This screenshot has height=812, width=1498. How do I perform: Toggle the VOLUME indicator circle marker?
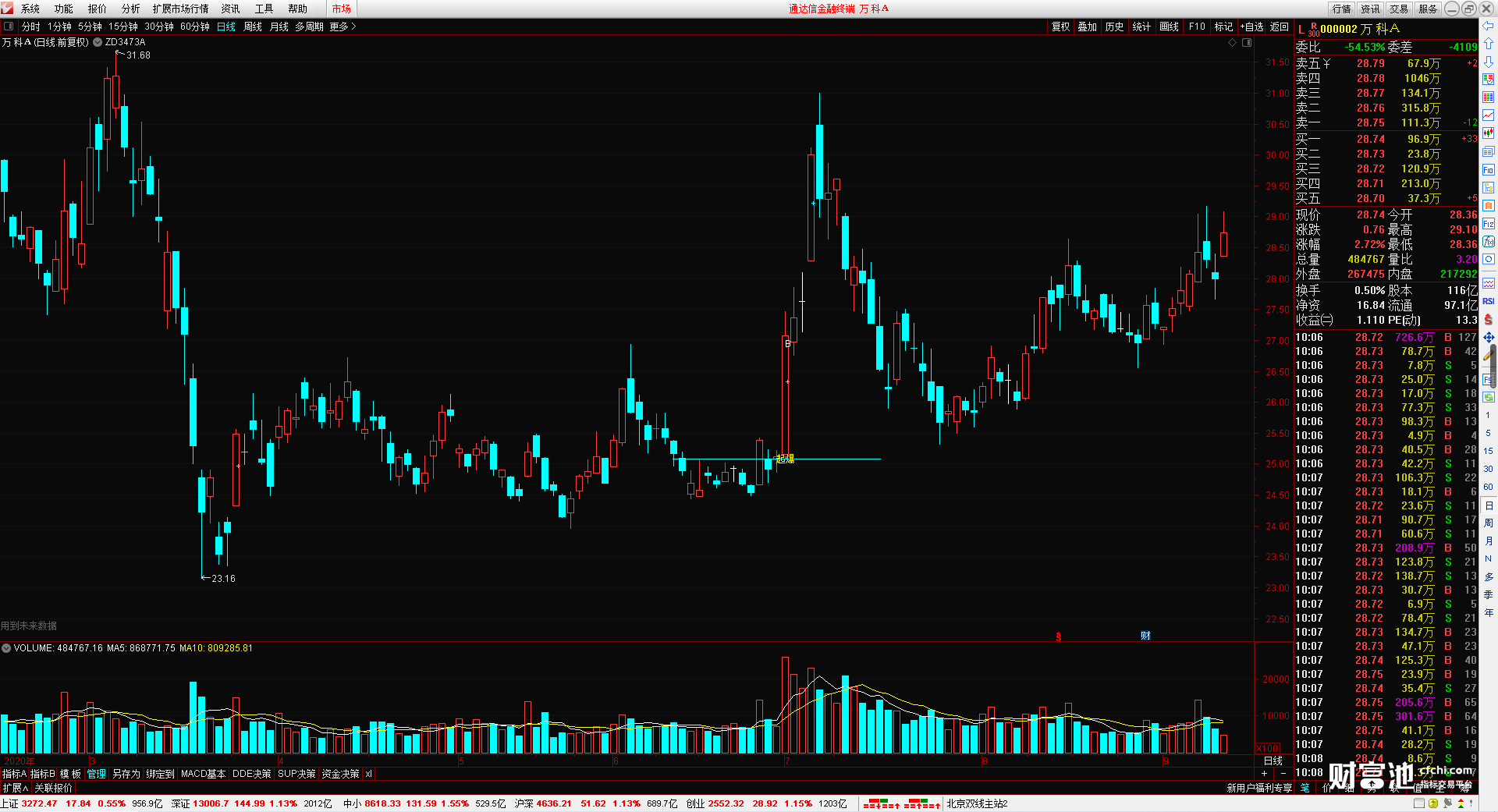click(6, 648)
